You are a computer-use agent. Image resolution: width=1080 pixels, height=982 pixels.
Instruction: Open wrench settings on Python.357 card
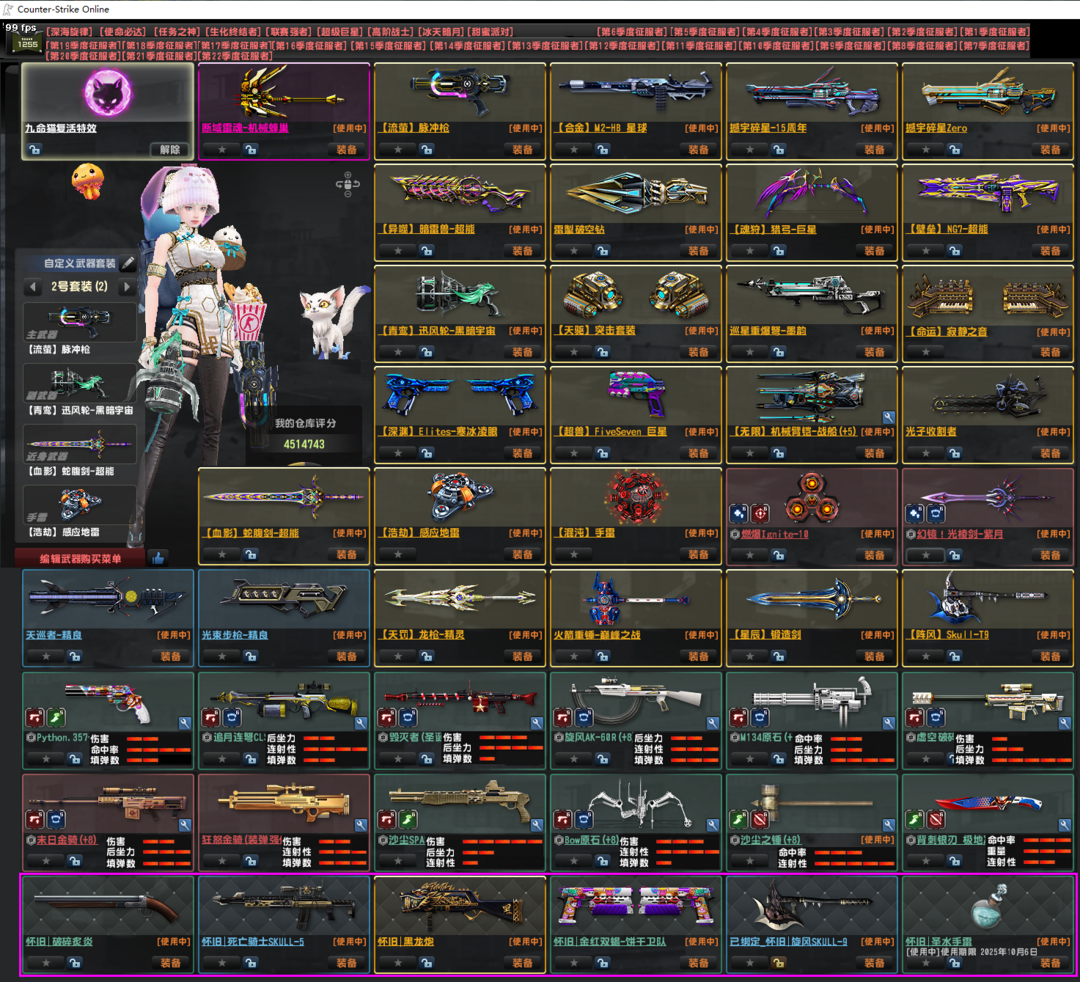click(185, 723)
